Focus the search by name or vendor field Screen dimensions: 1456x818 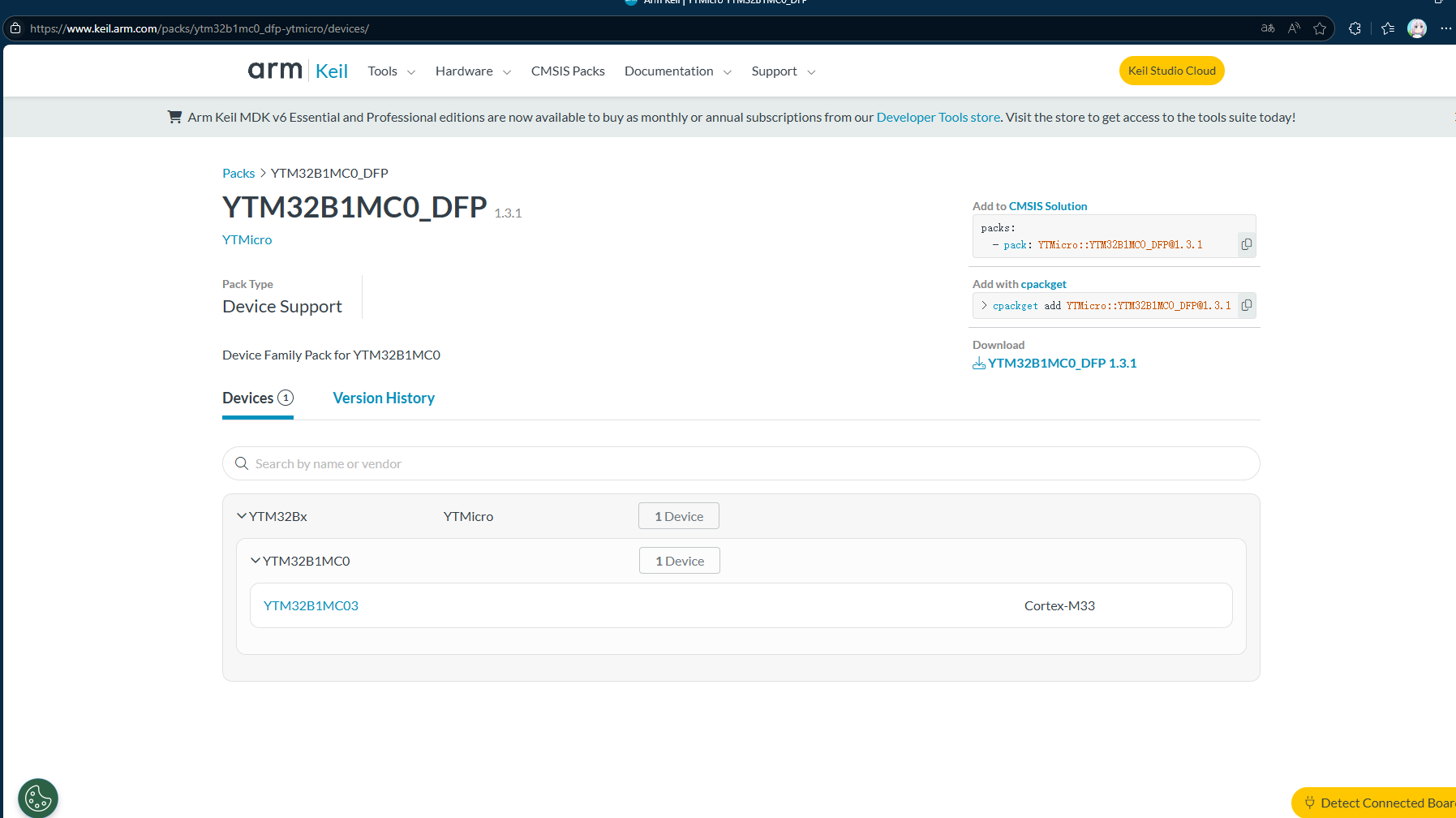pyautogui.click(x=741, y=463)
